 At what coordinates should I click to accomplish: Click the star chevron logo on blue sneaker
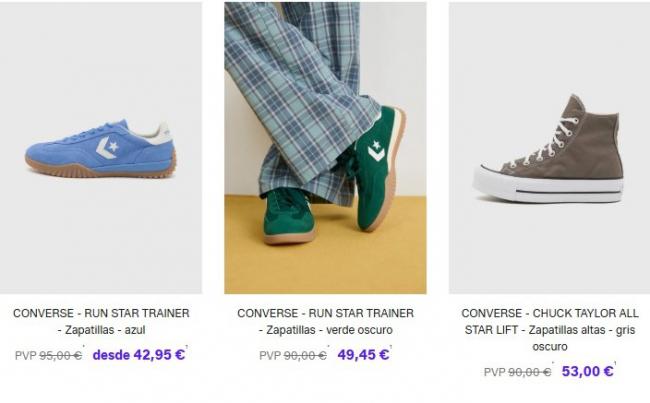point(107,148)
